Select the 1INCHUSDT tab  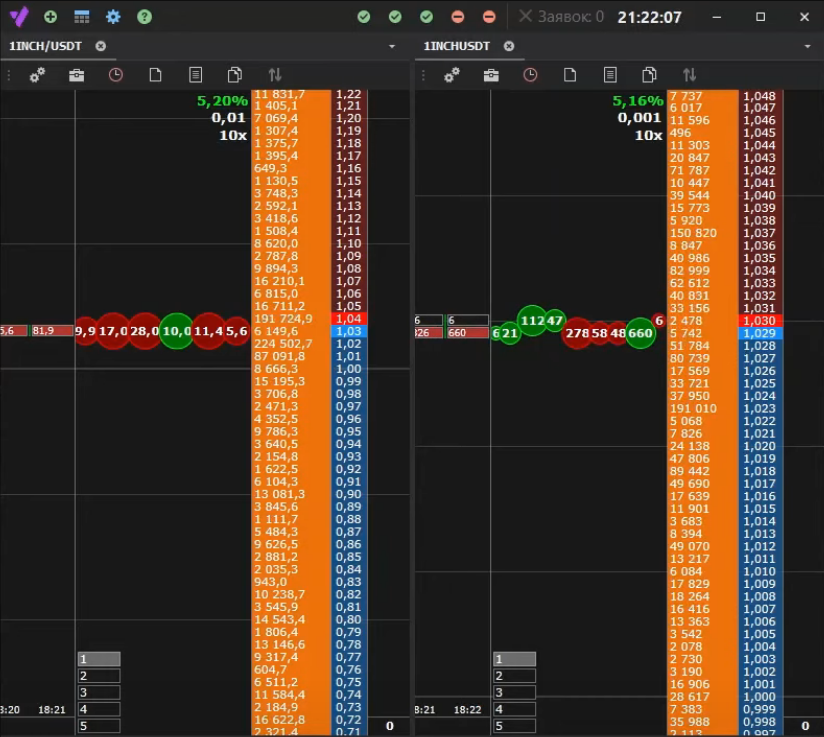tap(457, 46)
